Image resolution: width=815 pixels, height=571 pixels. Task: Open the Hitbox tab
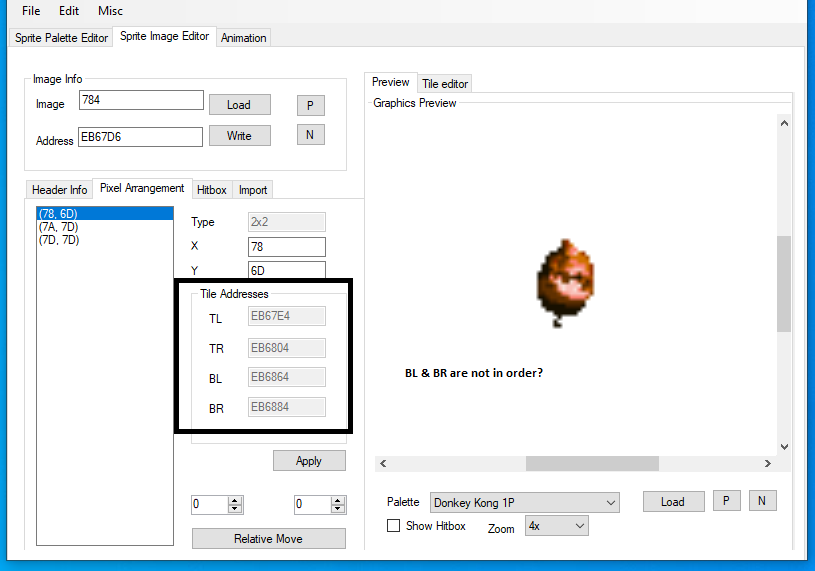tap(211, 190)
